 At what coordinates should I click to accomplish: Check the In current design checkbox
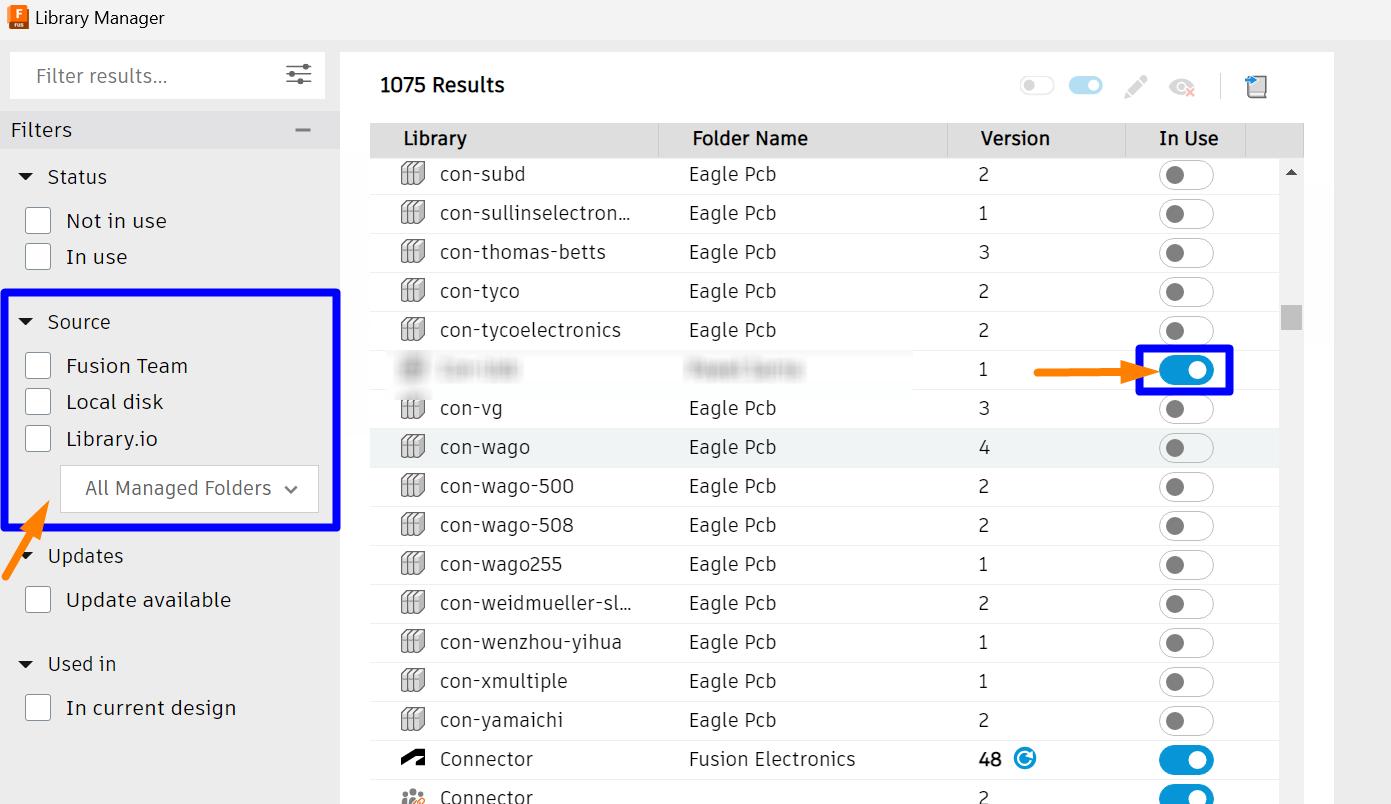coord(38,708)
